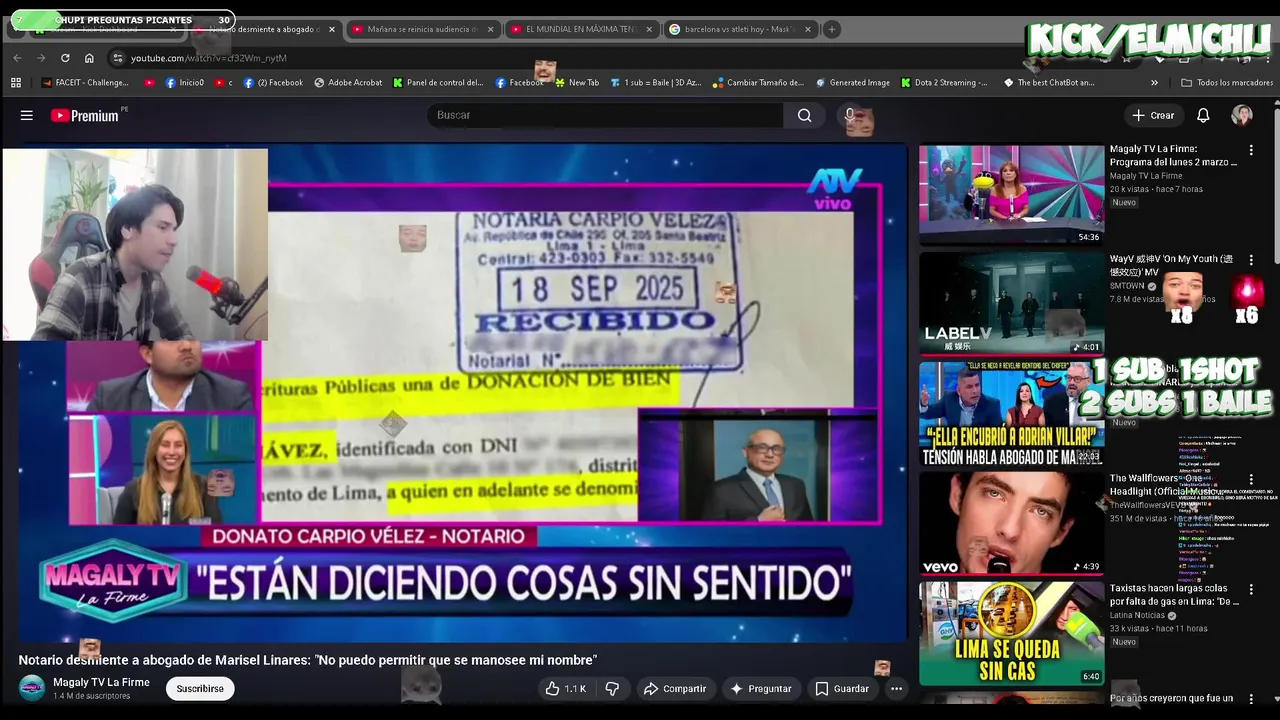Viewport: 1280px width, 720px height.
Task: Go back using the browser back arrow
Action: 17,58
